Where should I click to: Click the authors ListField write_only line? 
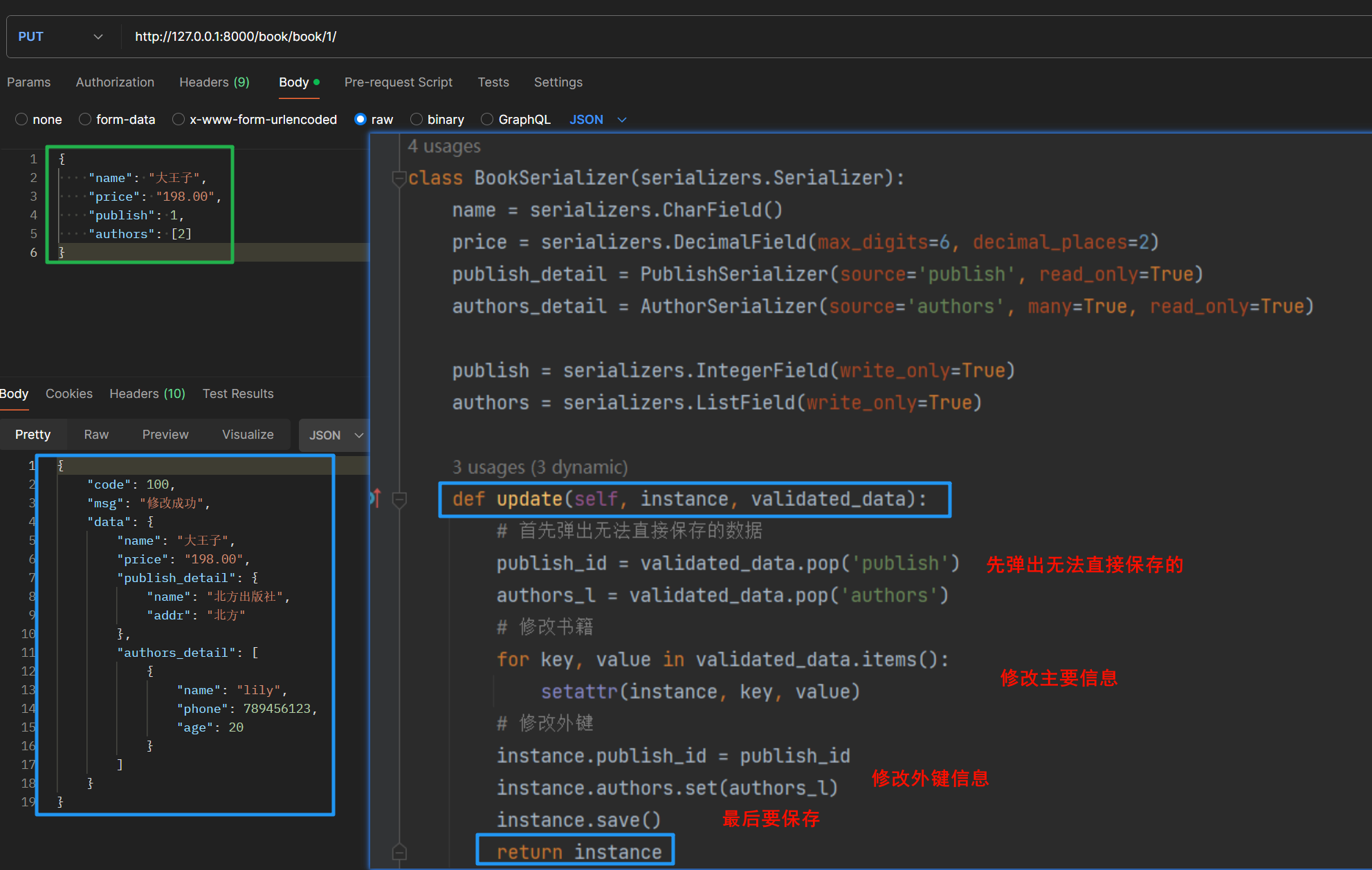pyautogui.click(x=717, y=403)
